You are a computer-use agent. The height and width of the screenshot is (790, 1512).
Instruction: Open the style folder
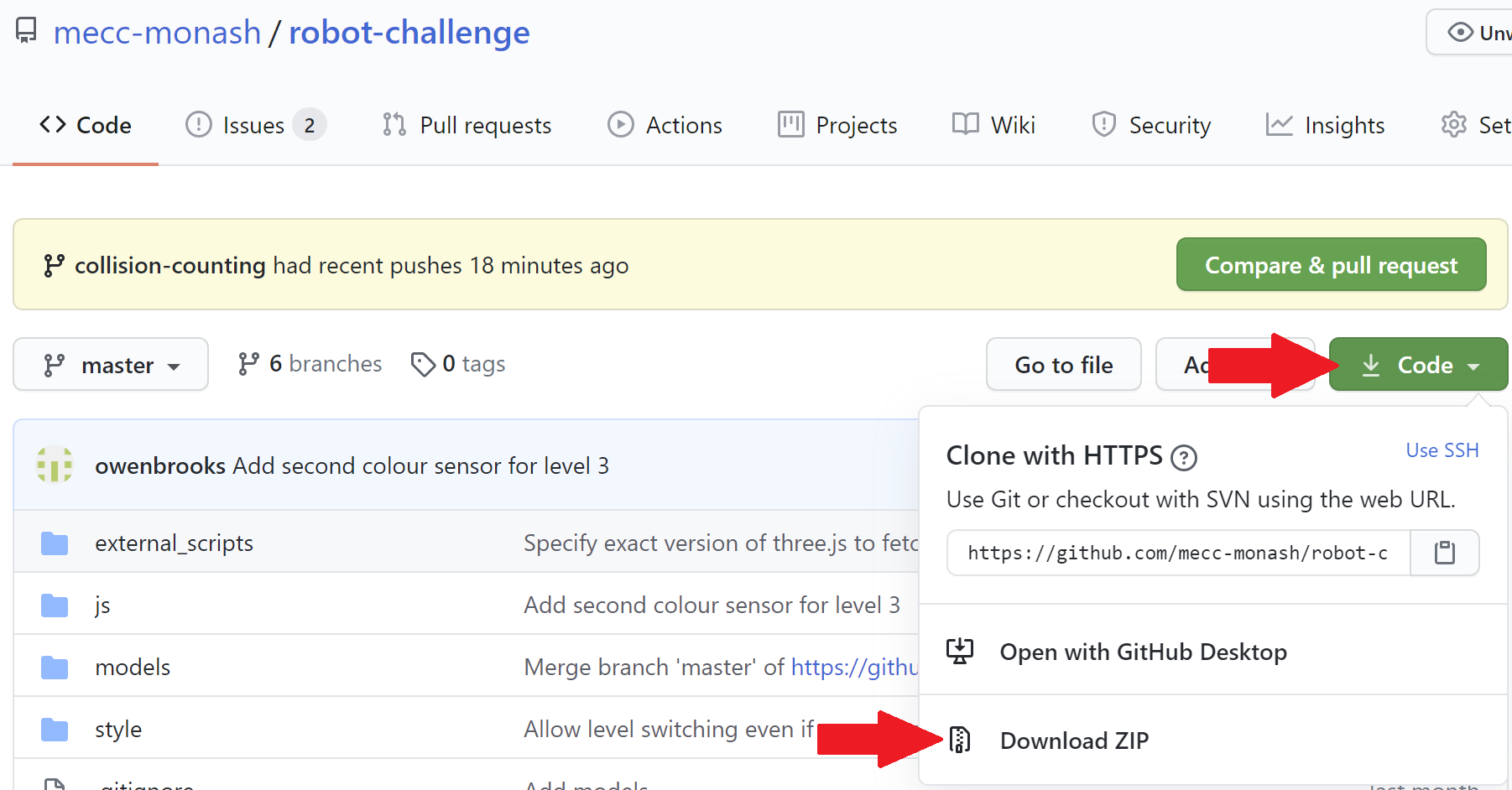[x=118, y=730]
